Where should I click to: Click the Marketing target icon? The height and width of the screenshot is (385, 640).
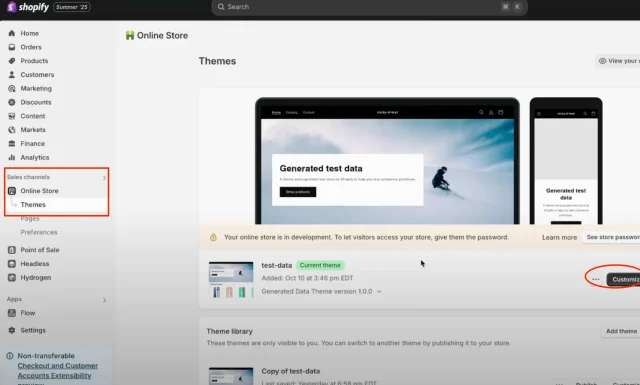12,89
